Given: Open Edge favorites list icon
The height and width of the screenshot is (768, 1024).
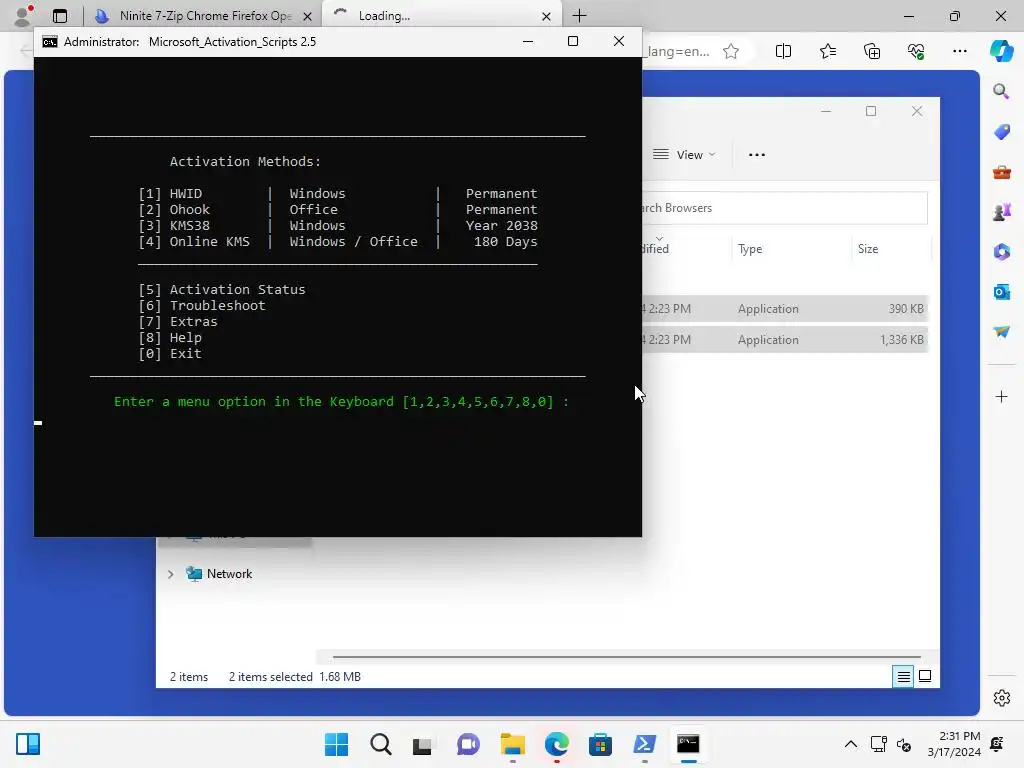Looking at the screenshot, I should coord(827,52).
